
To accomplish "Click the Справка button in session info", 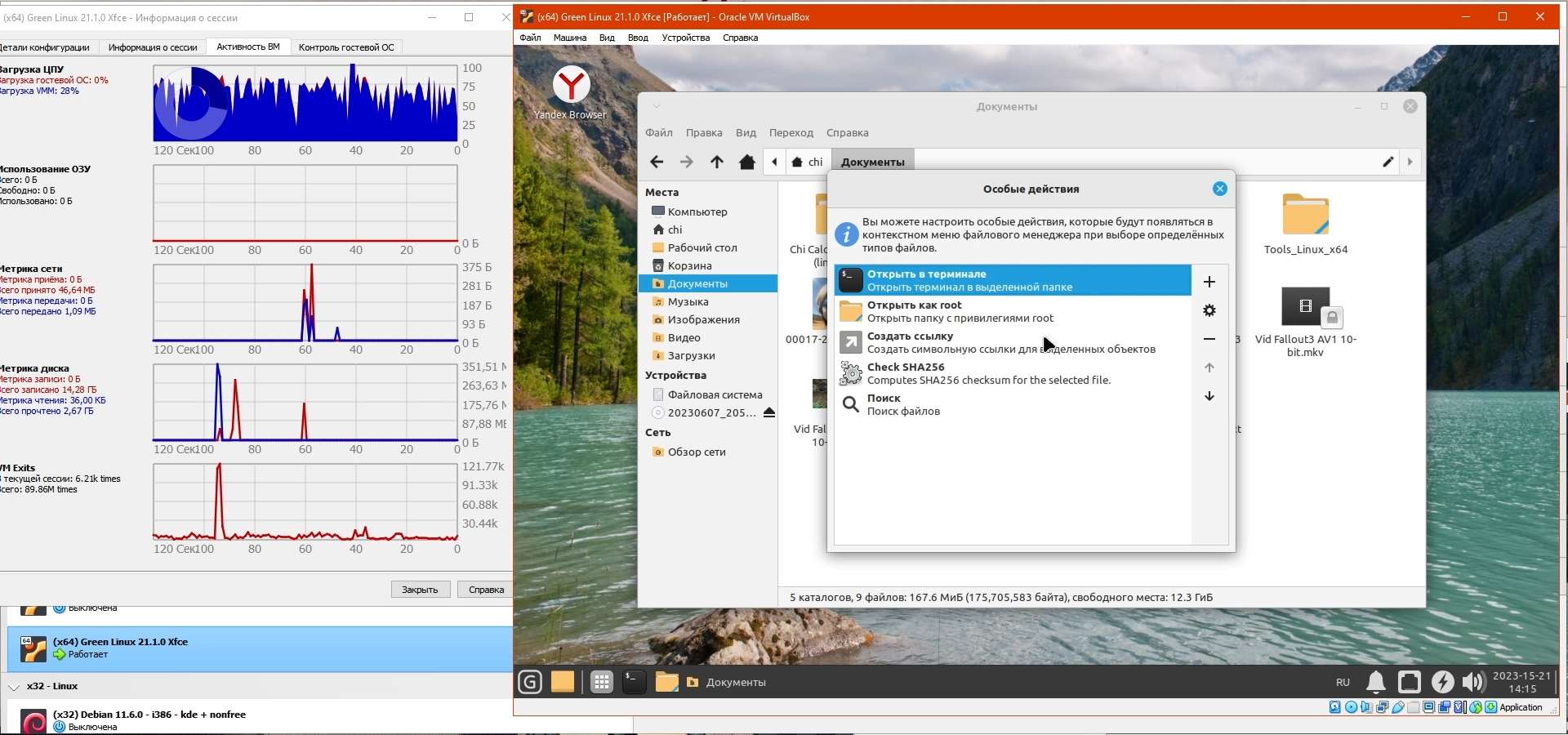I will pos(486,590).
